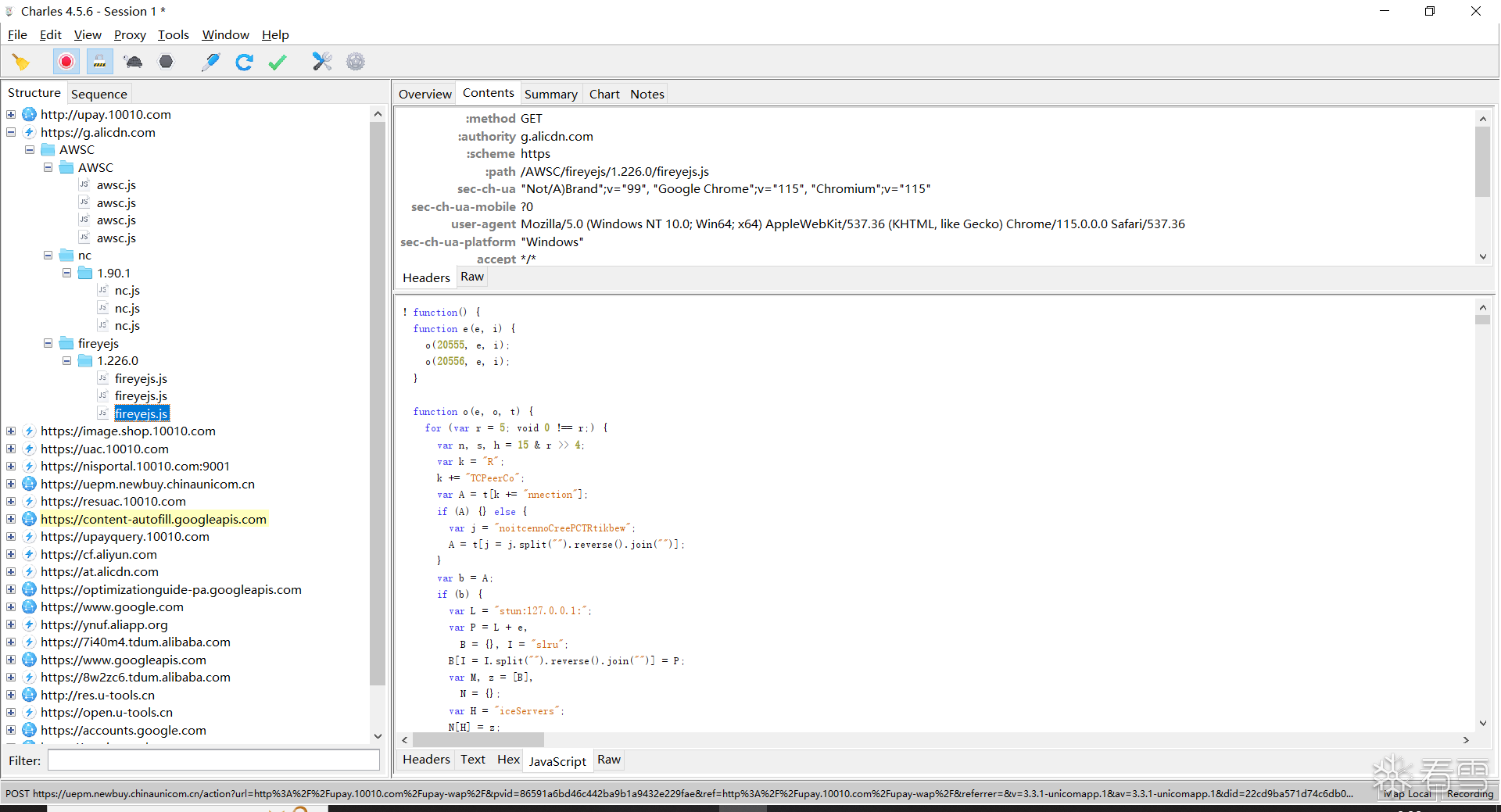
Task: Click the Recording status button
Action: point(1470,793)
